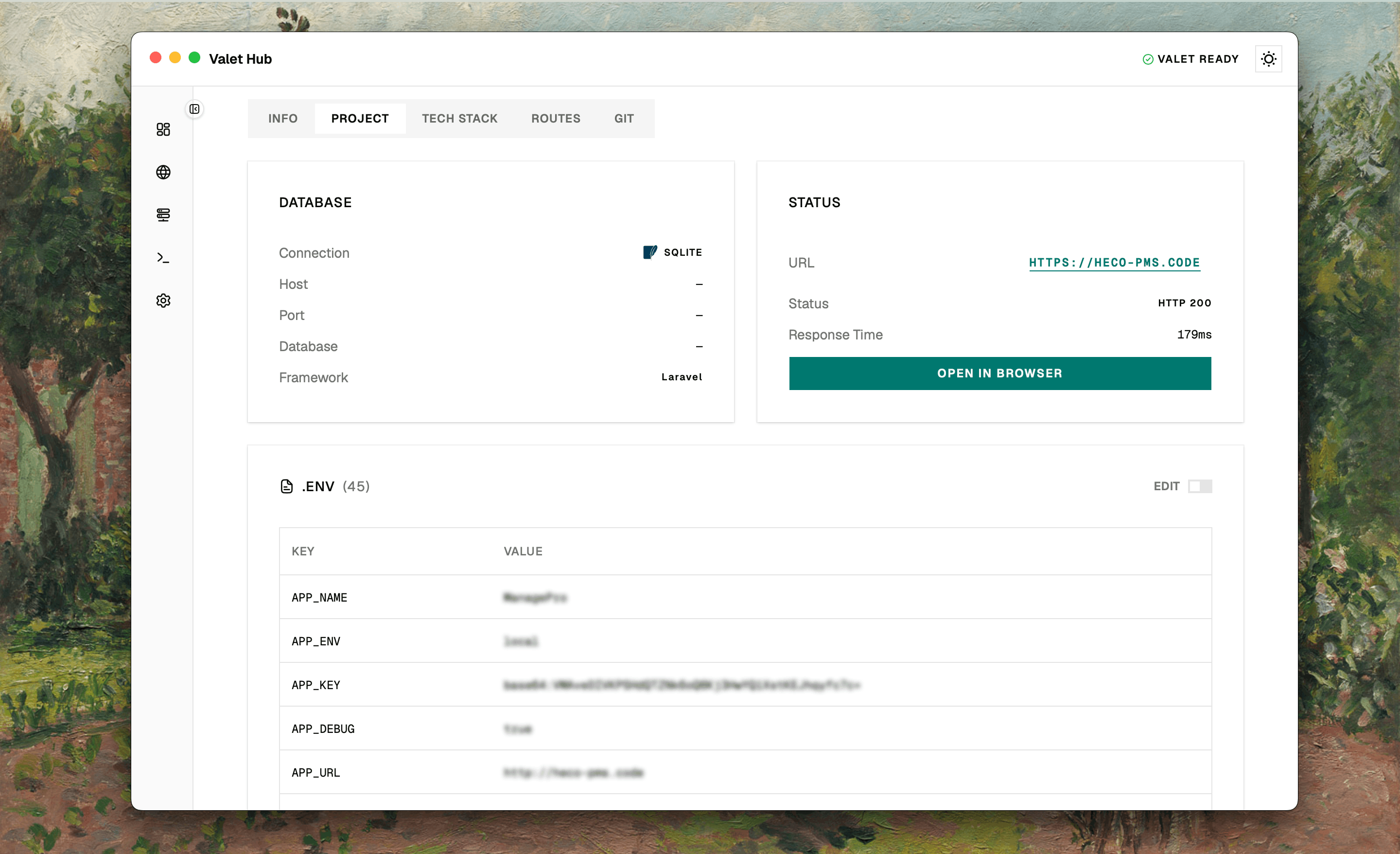The height and width of the screenshot is (854, 1400).
Task: Switch to the Tech Stack tab
Action: [x=460, y=118]
